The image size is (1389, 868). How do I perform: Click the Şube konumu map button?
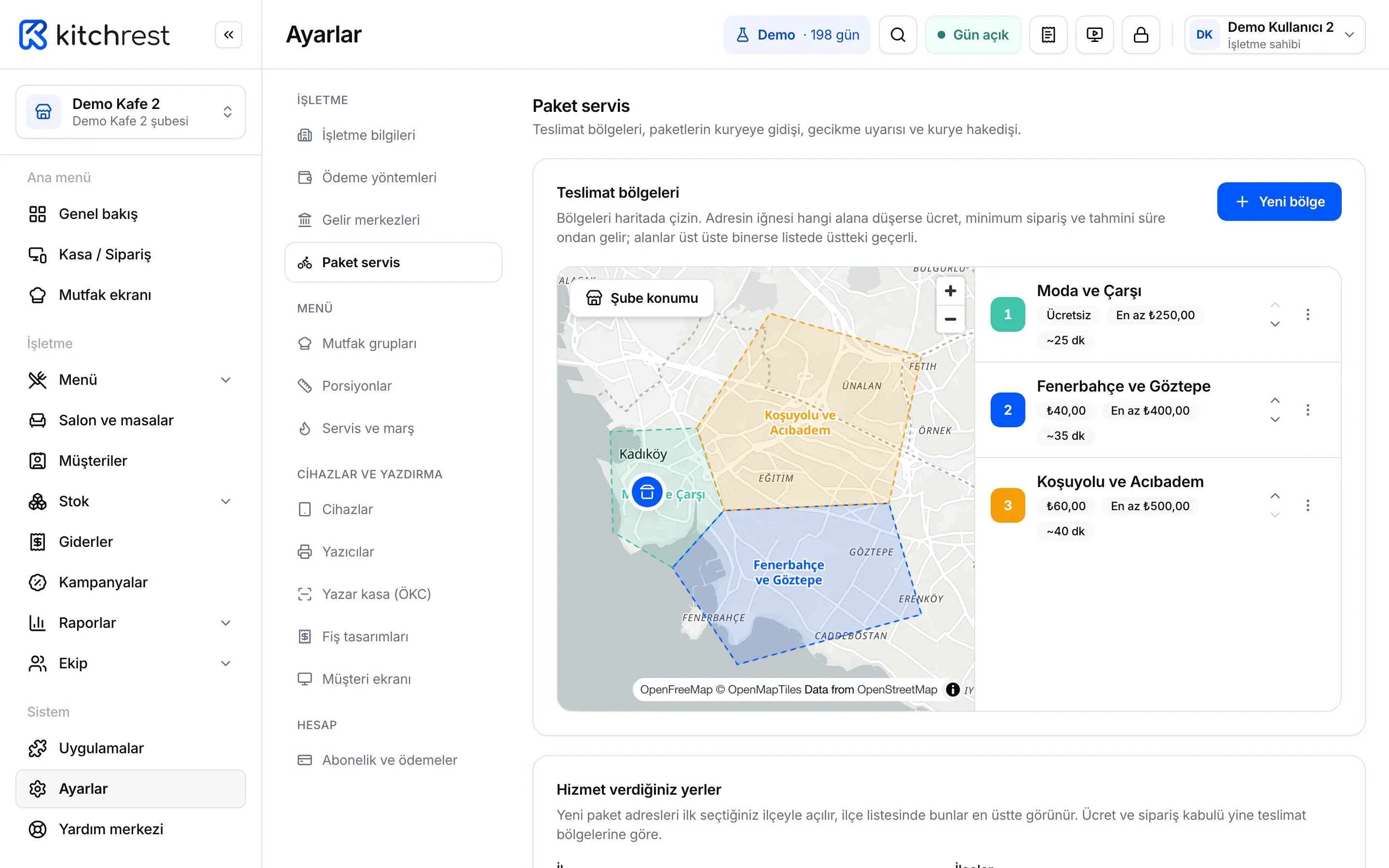click(642, 298)
